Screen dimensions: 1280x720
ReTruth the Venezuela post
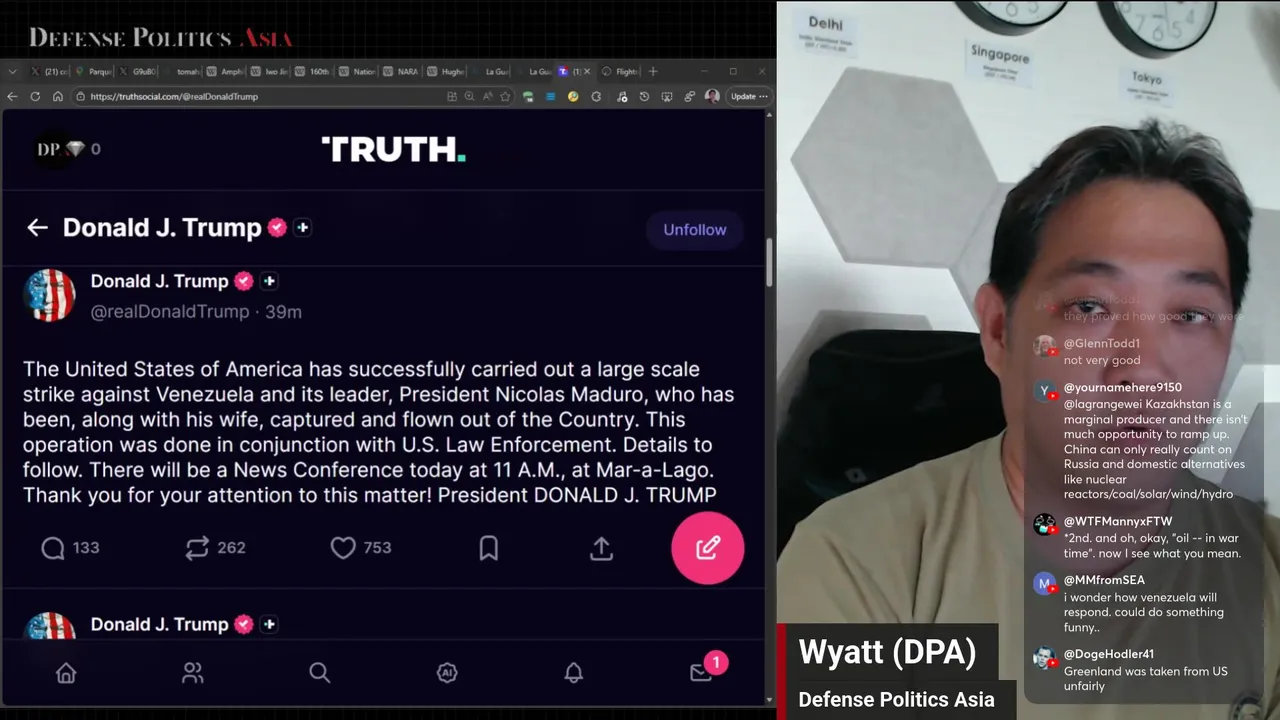[215, 547]
